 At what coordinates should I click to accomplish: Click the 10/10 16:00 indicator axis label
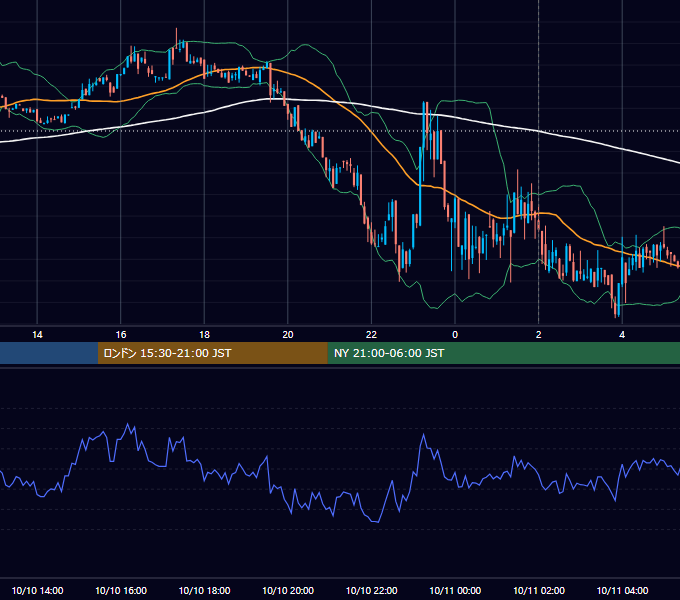(x=121, y=590)
